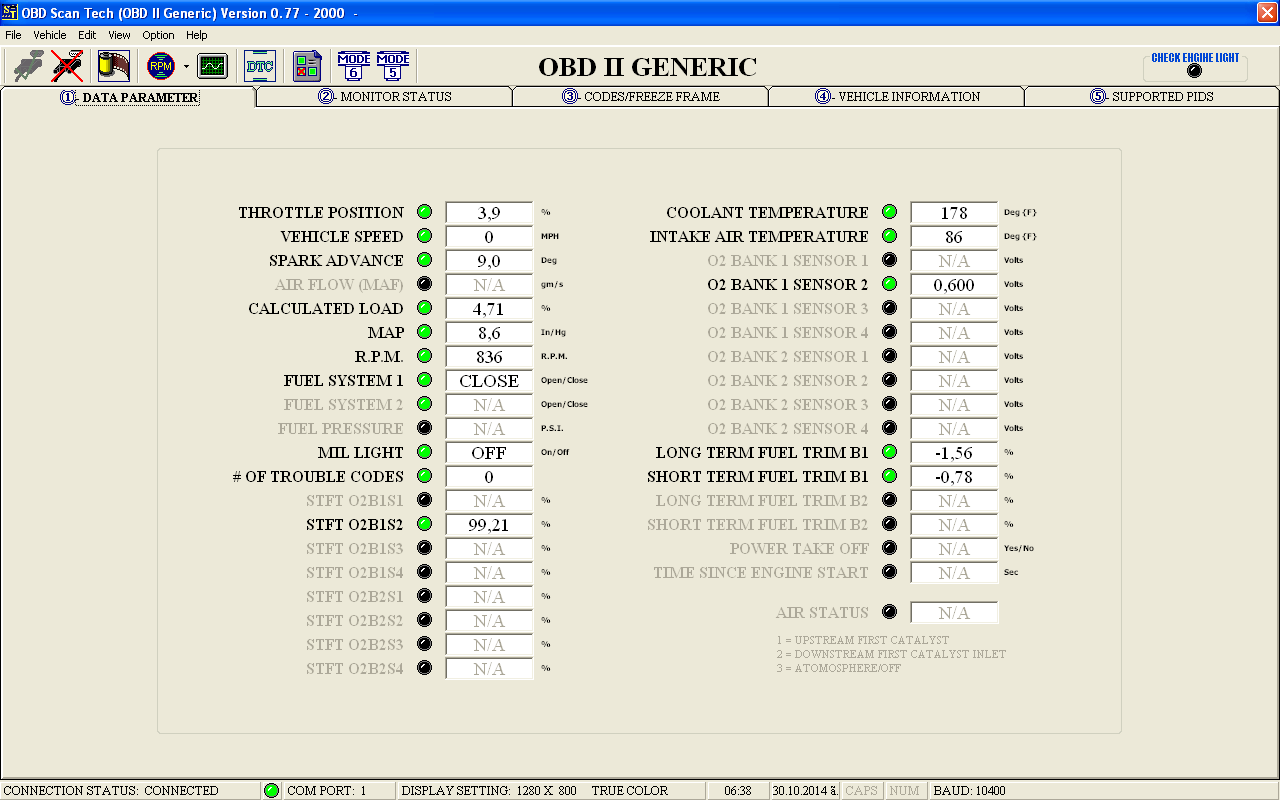Open the Supported PIDs tab
1280x800 pixels.
[1152, 97]
